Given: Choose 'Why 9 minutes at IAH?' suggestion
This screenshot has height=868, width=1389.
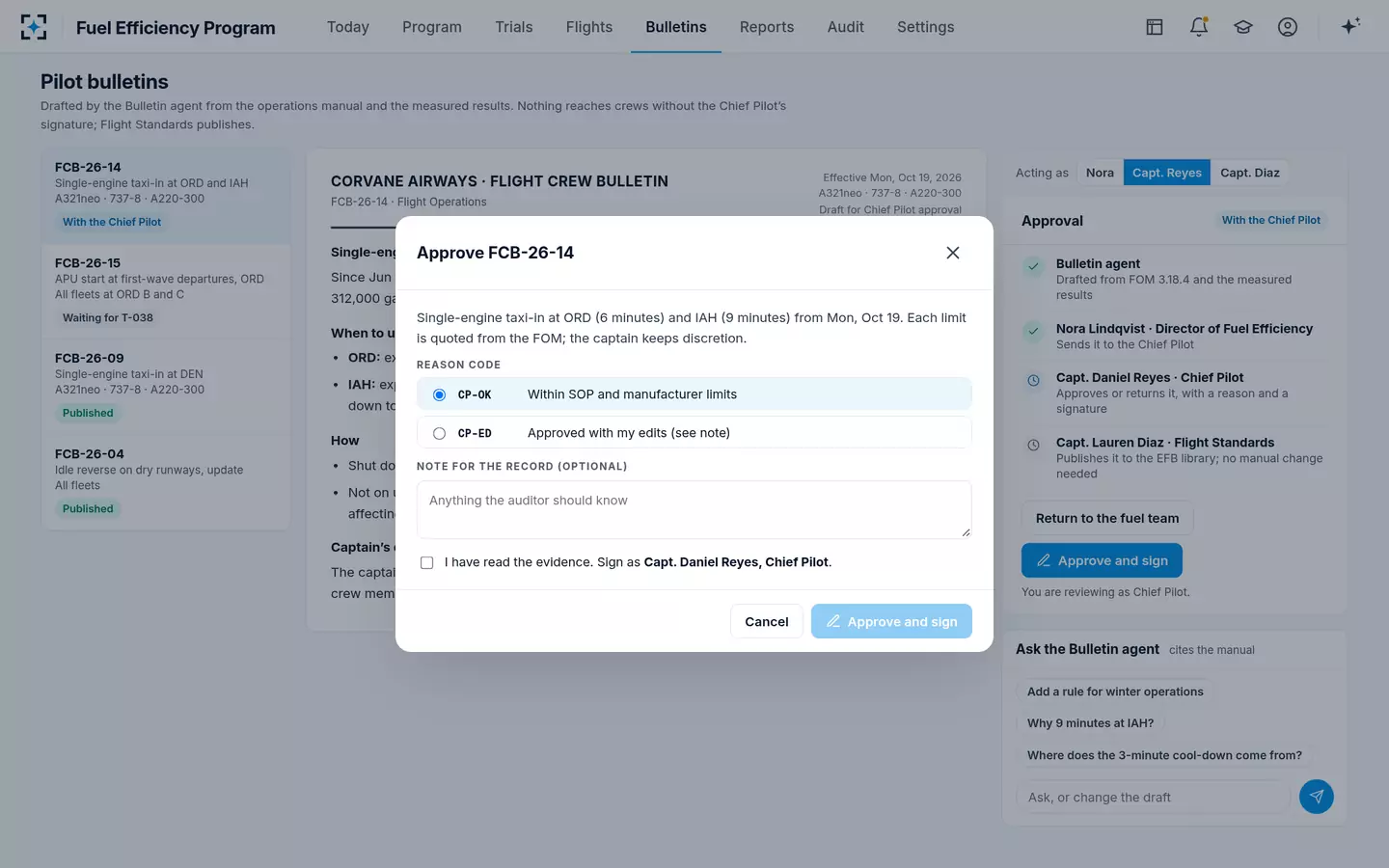Looking at the screenshot, I should point(1090,723).
